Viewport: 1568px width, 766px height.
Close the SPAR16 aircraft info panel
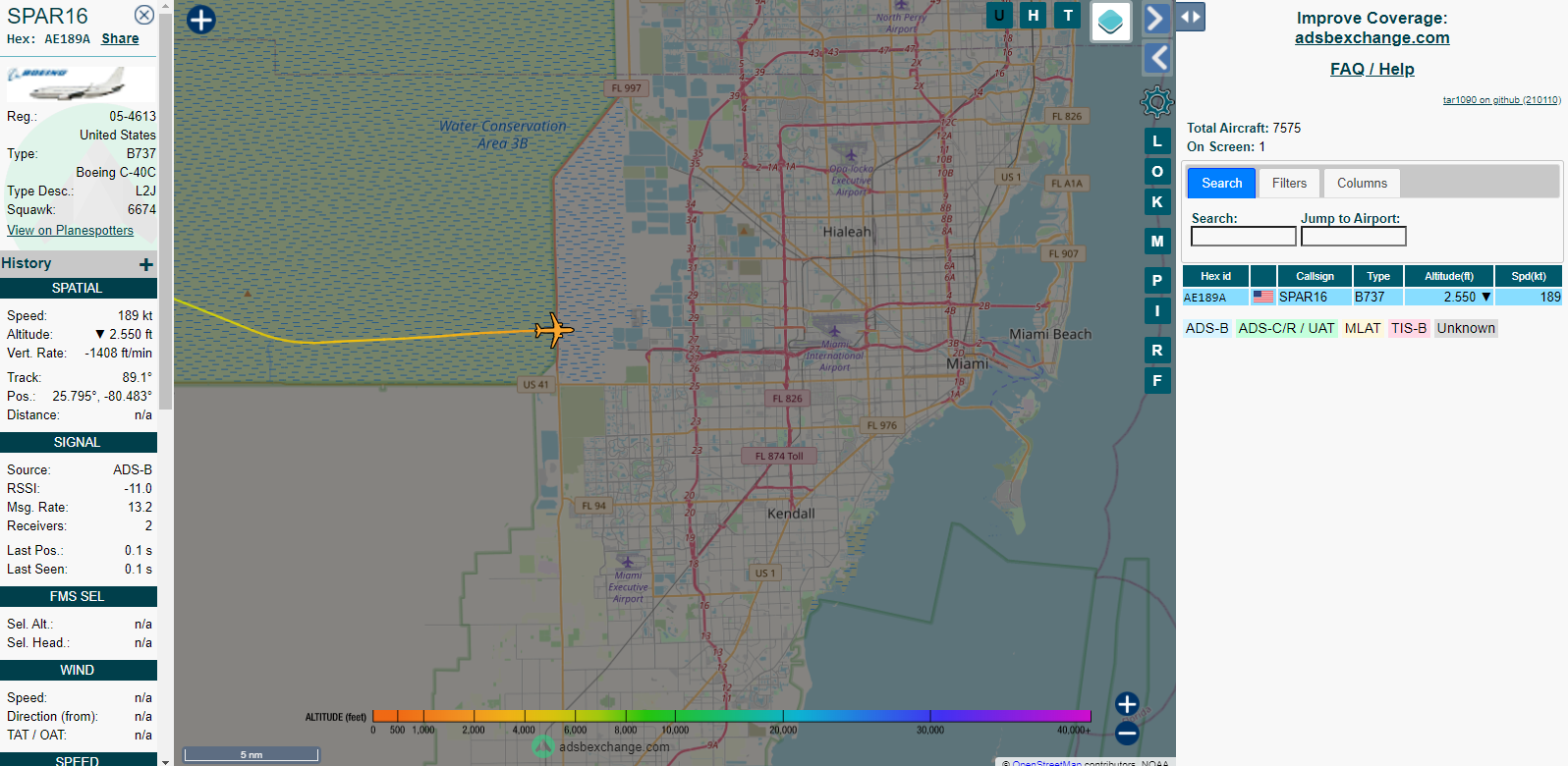pyautogui.click(x=144, y=15)
